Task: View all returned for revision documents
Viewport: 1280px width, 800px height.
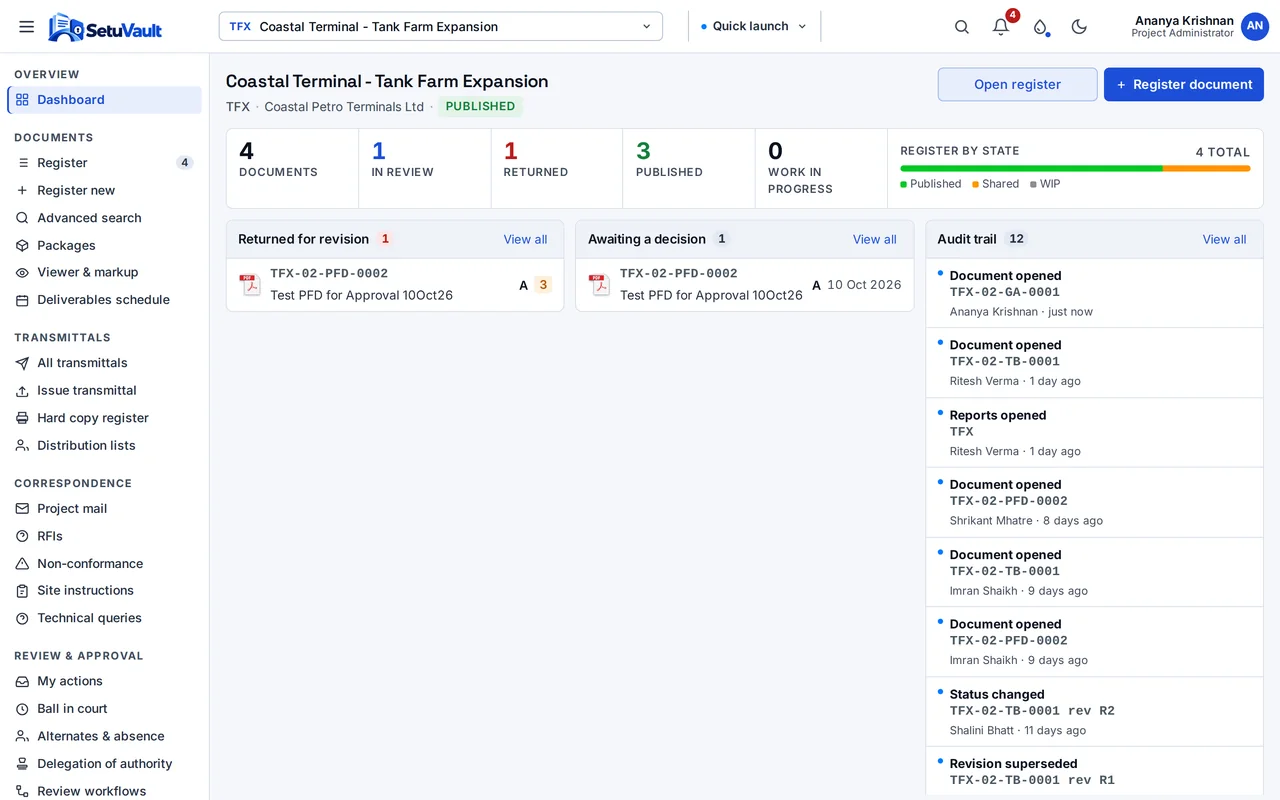Action: point(525,240)
